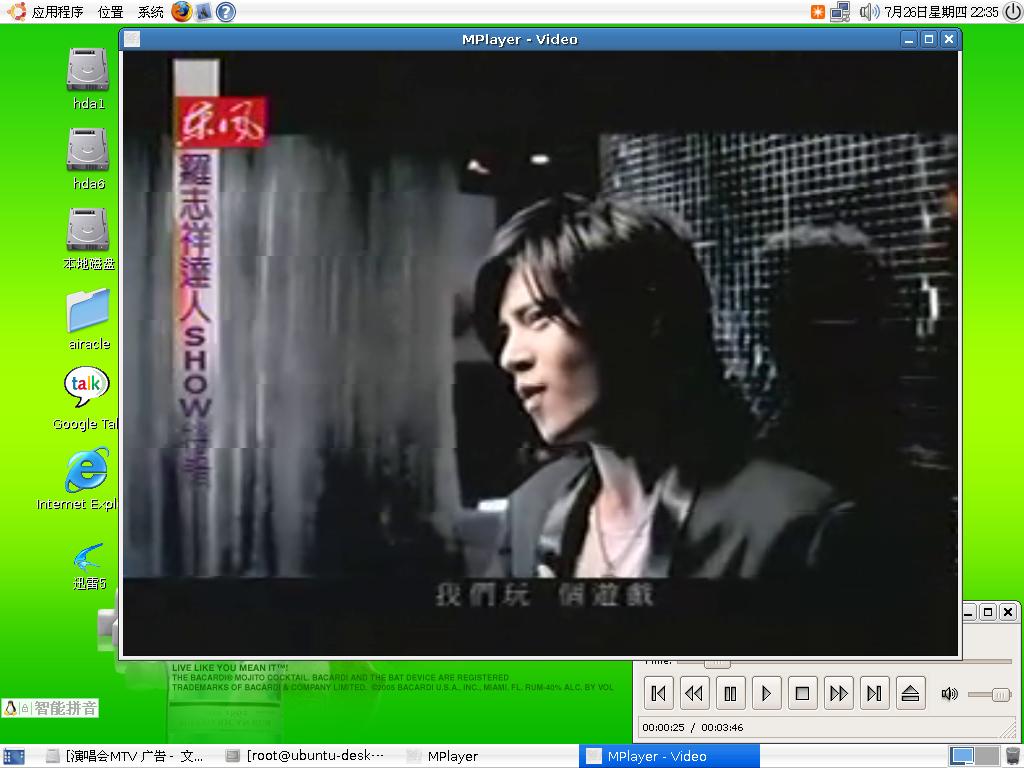Minimize the MPlayer control window
Image resolution: width=1024 pixels, height=768 pixels.
(968, 612)
